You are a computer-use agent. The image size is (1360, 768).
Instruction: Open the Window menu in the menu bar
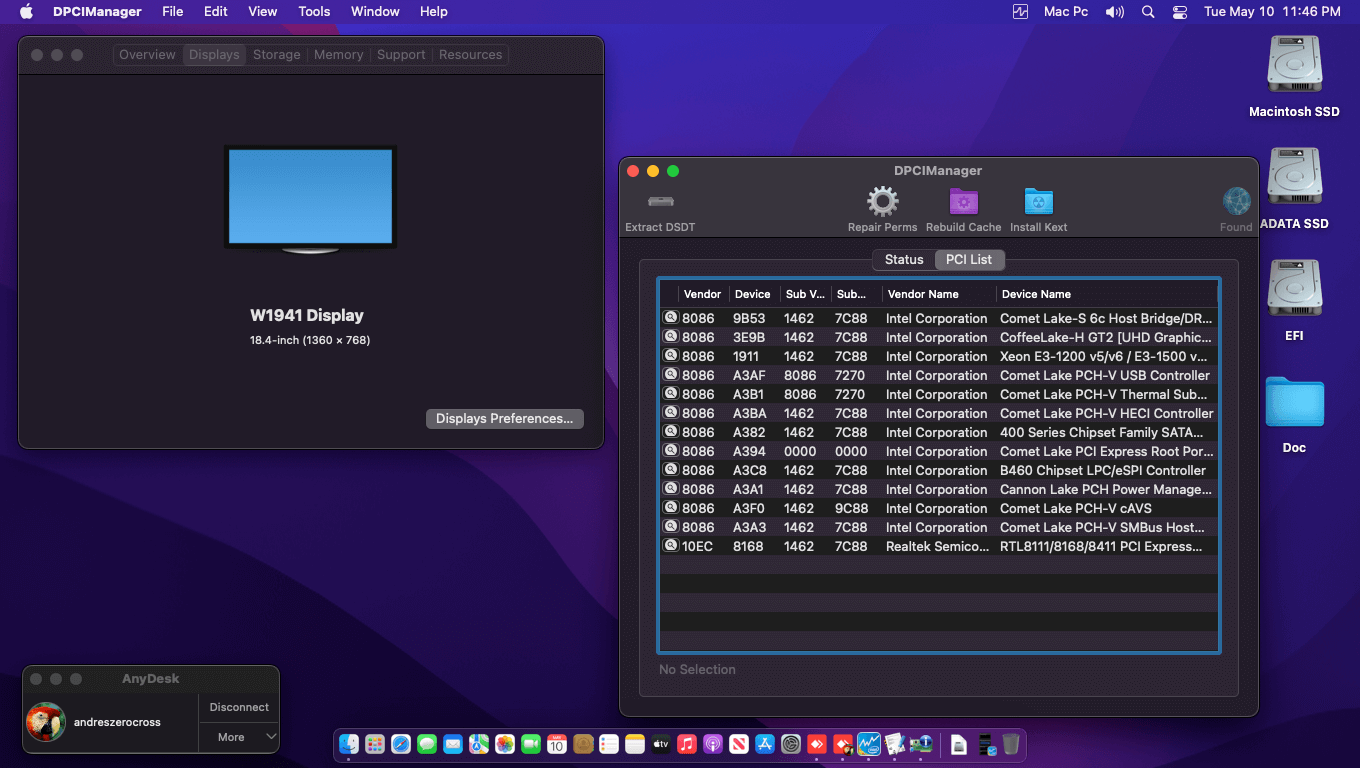point(375,12)
